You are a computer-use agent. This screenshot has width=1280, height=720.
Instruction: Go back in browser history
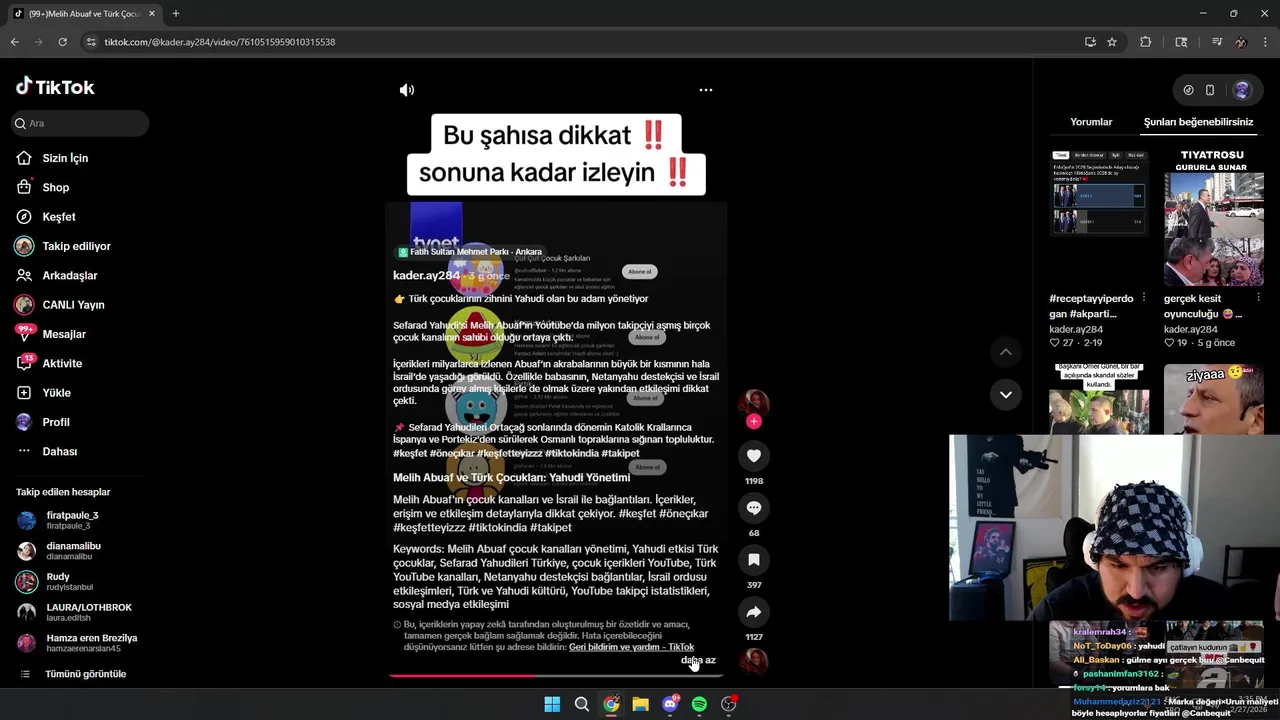(14, 42)
